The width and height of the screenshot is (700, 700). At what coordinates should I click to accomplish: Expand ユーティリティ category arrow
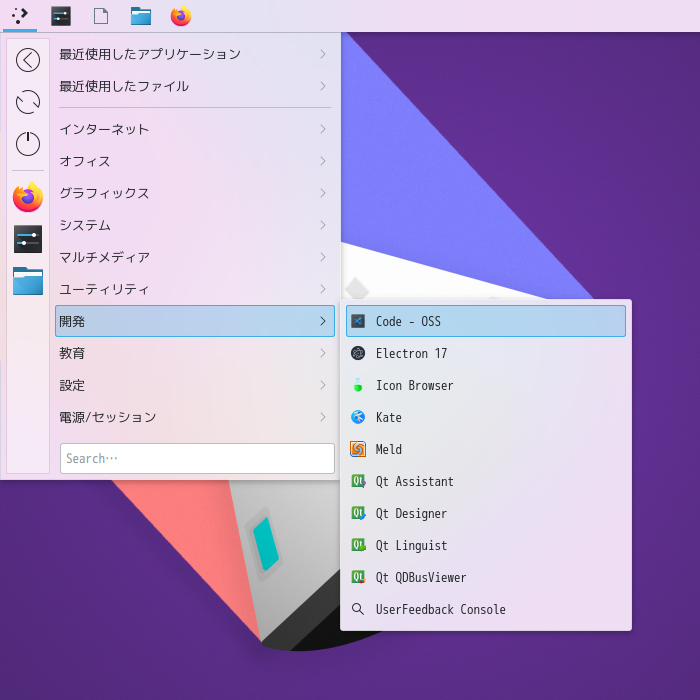(323, 289)
